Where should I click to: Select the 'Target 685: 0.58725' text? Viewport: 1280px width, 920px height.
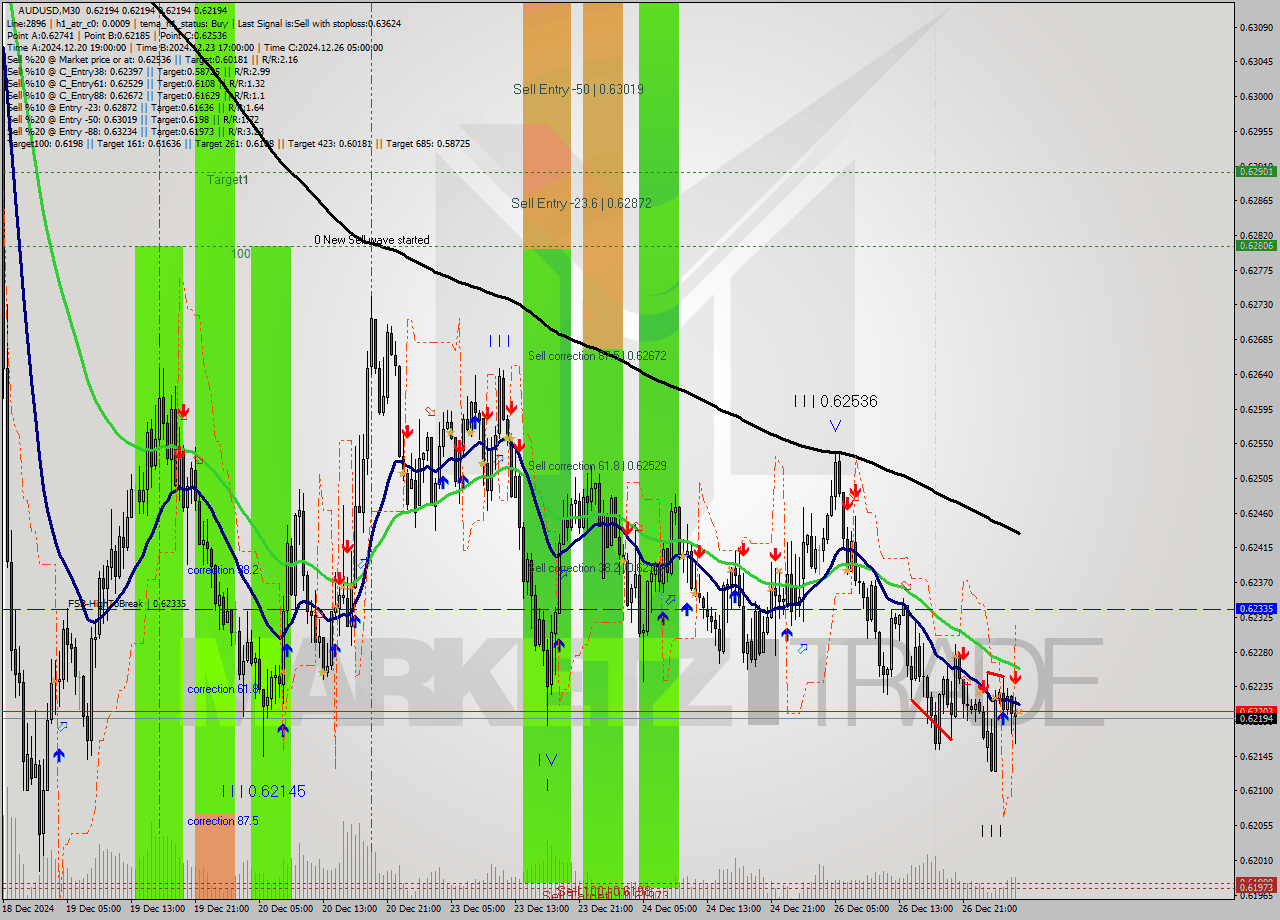pyautogui.click(x=428, y=144)
